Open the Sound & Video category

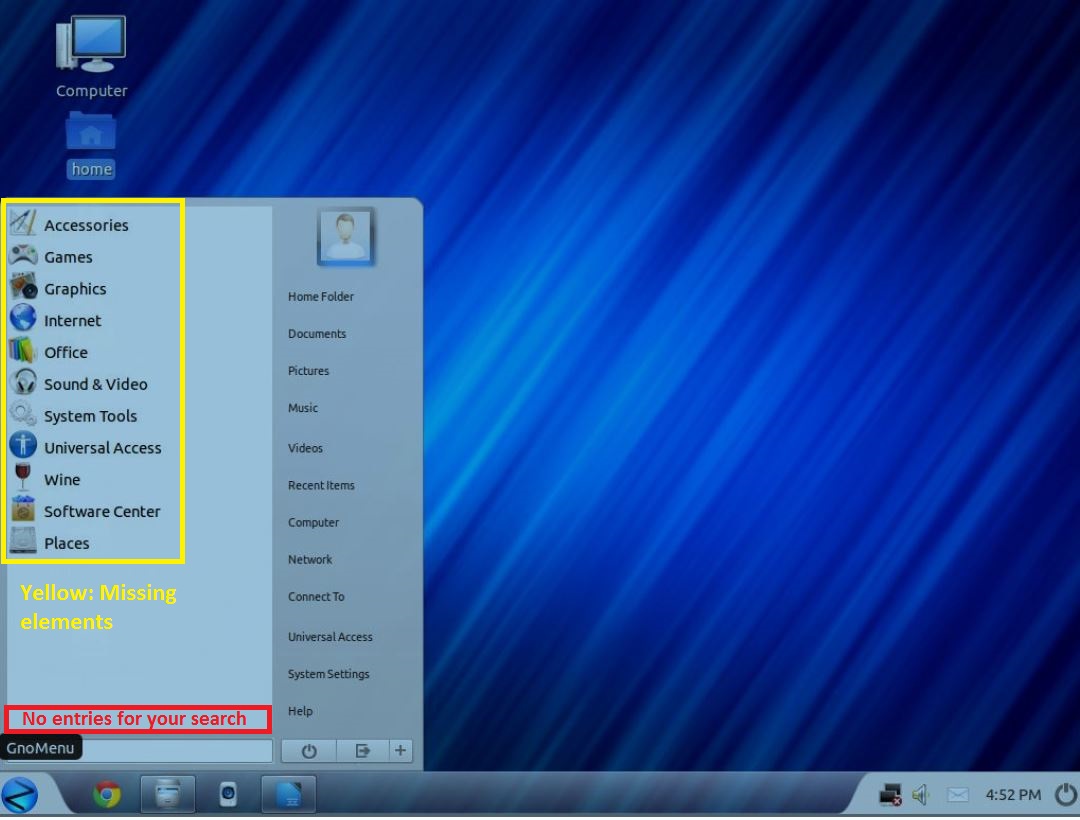(x=95, y=384)
